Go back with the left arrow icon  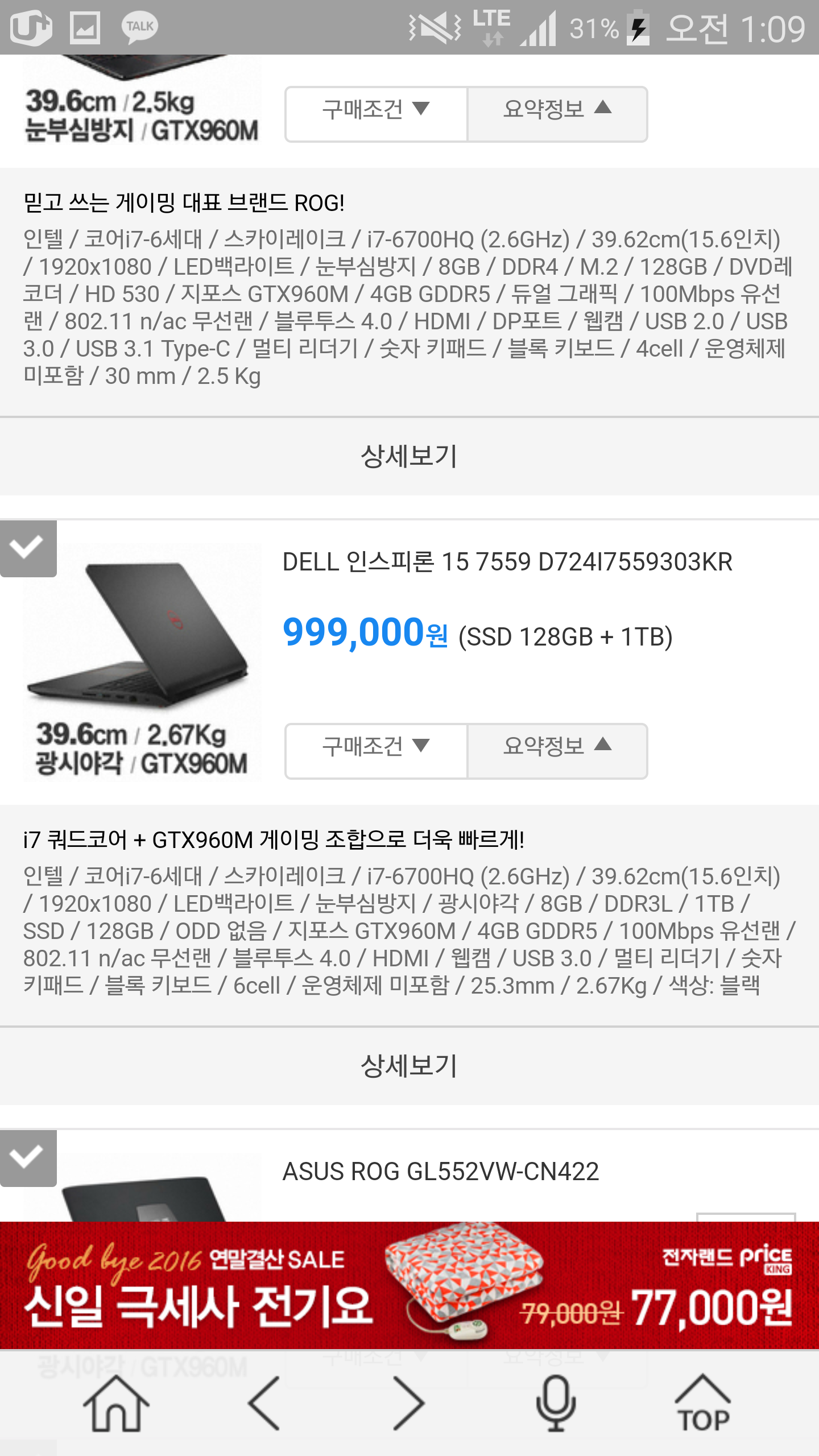point(264,1403)
